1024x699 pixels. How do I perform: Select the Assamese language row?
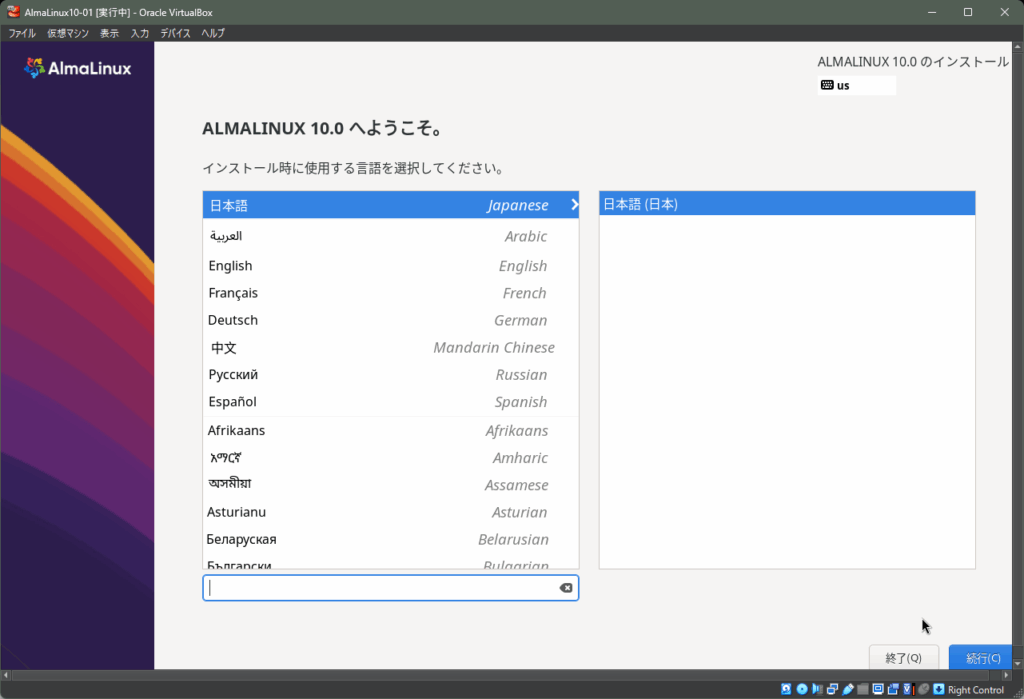coord(391,485)
